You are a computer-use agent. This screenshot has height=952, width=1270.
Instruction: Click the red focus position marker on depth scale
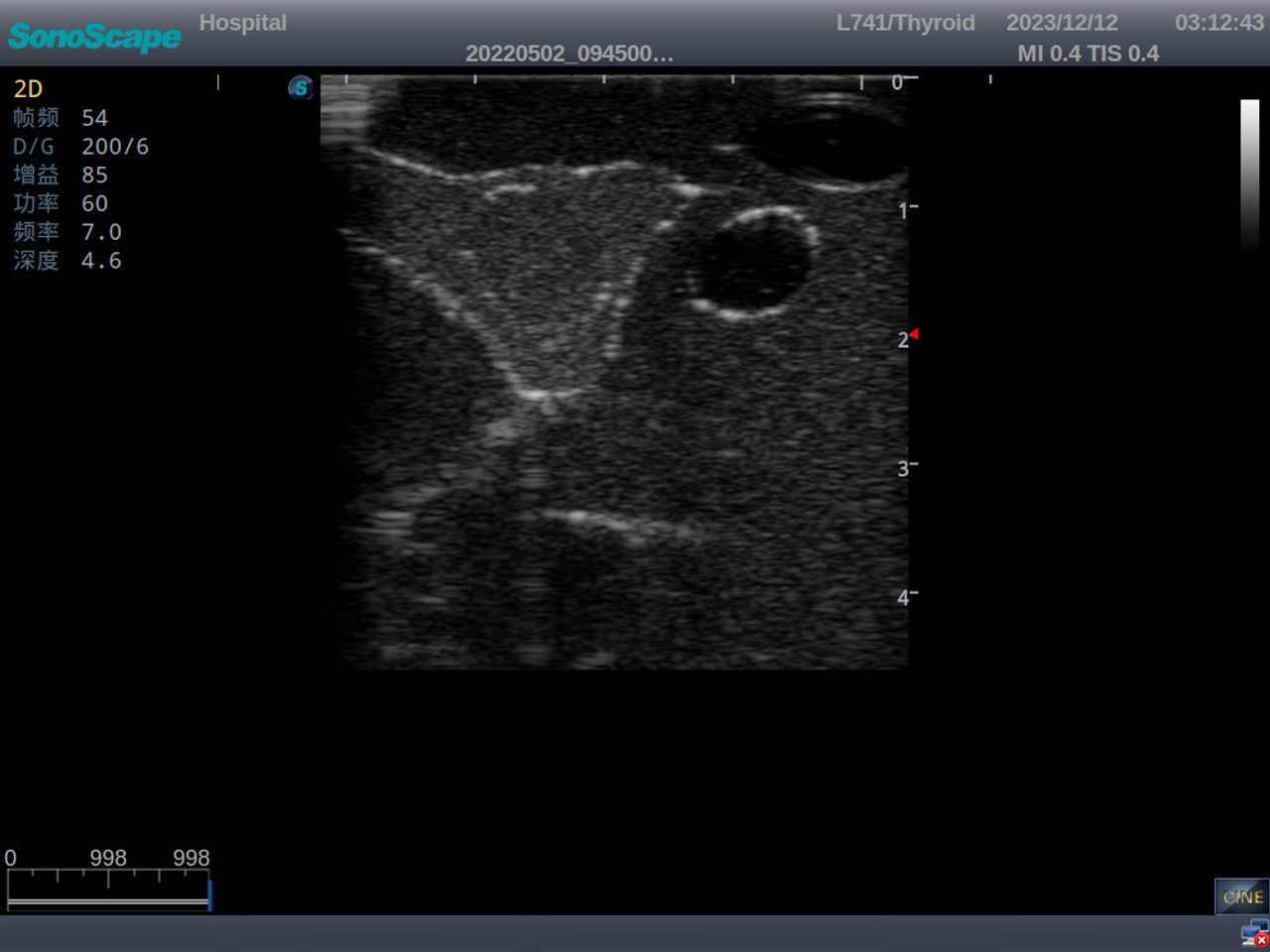coord(913,335)
